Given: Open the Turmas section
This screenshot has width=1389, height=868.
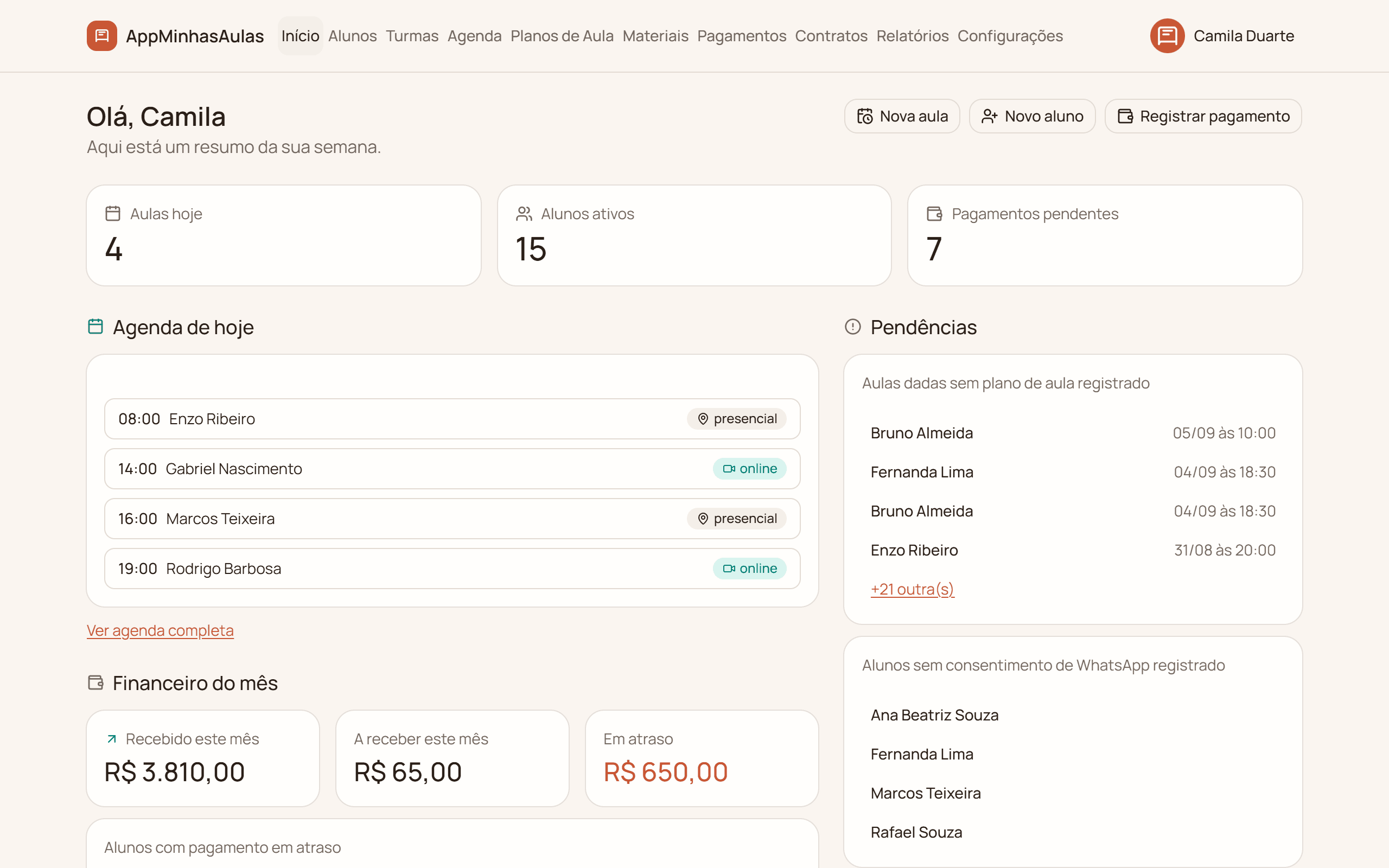Looking at the screenshot, I should pyautogui.click(x=411, y=36).
